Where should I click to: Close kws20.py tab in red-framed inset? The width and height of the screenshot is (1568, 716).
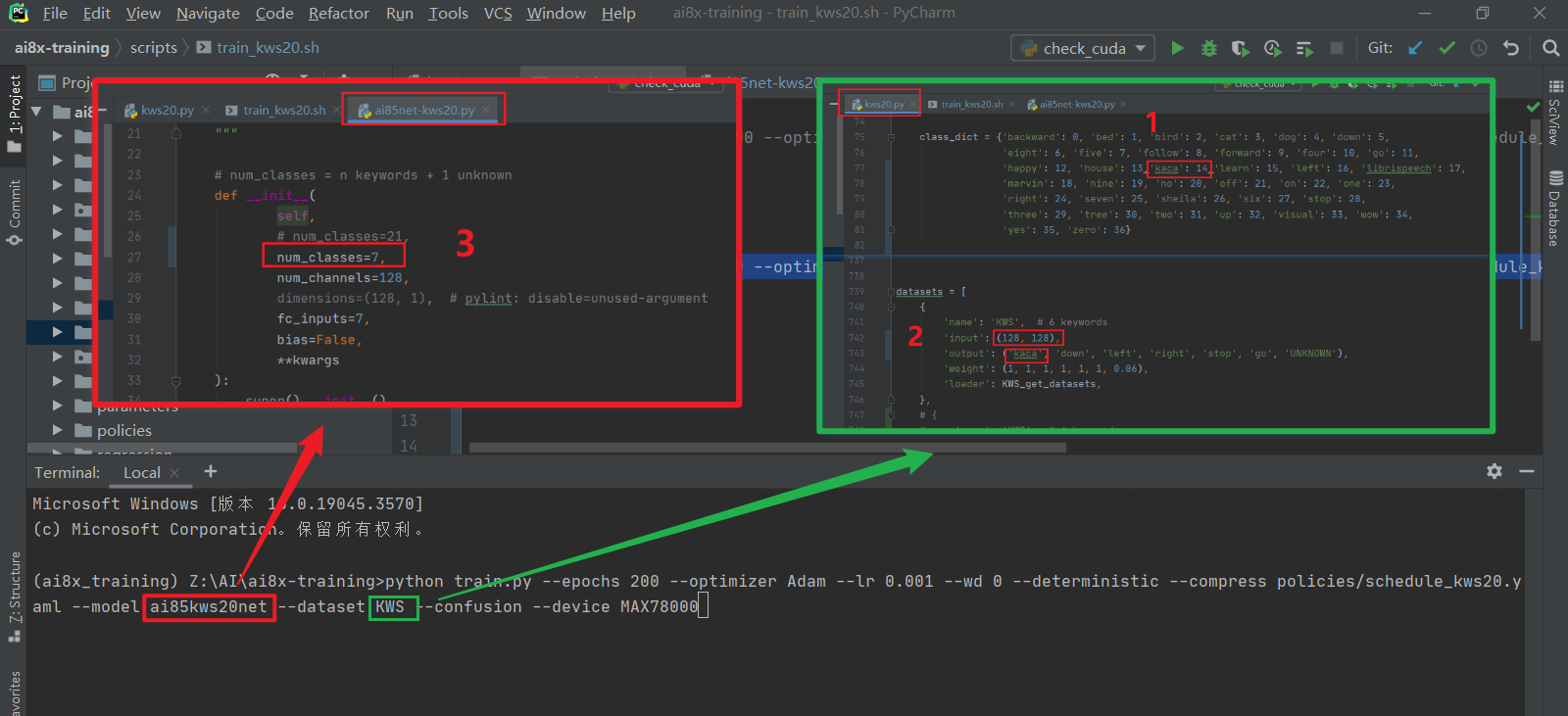point(206,111)
